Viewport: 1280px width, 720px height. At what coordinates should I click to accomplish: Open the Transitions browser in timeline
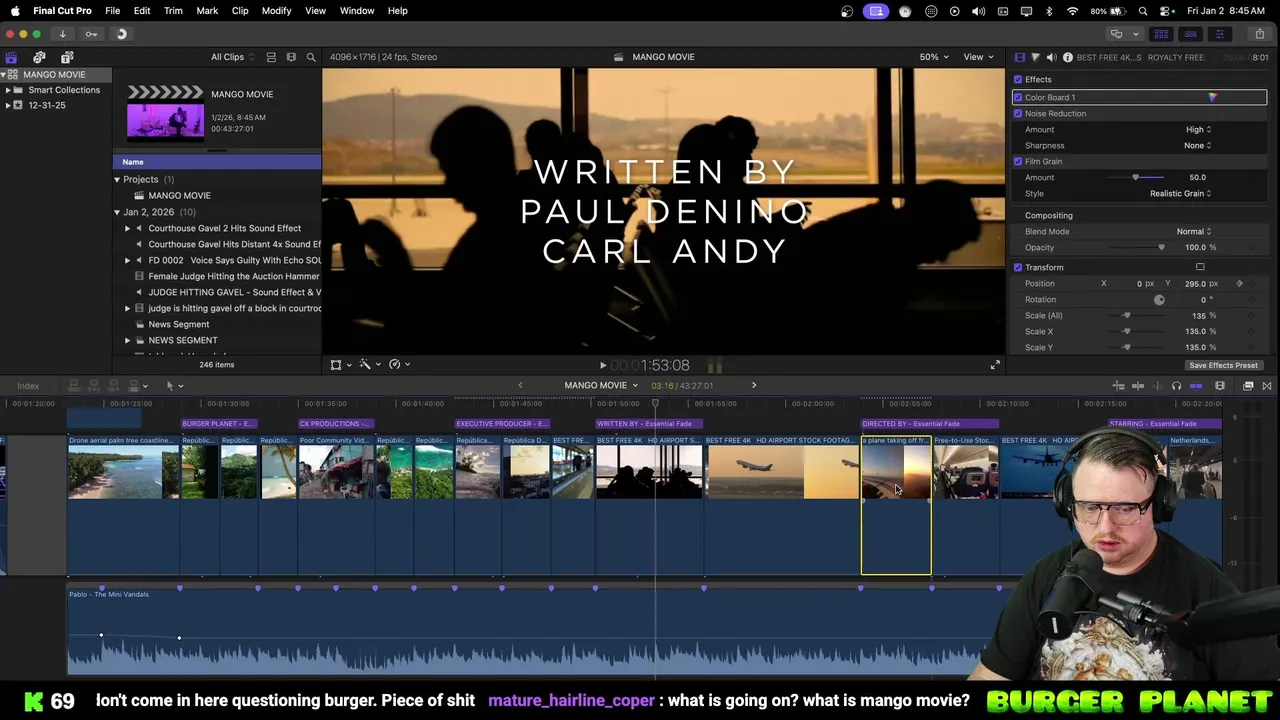coord(1266,386)
